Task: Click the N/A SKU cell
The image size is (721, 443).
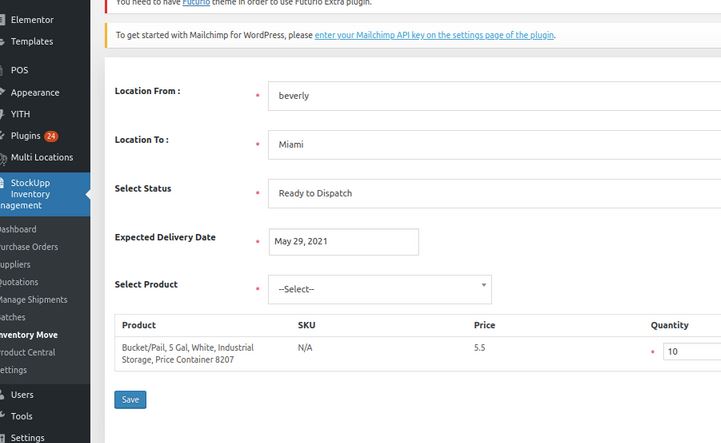Action: point(305,348)
